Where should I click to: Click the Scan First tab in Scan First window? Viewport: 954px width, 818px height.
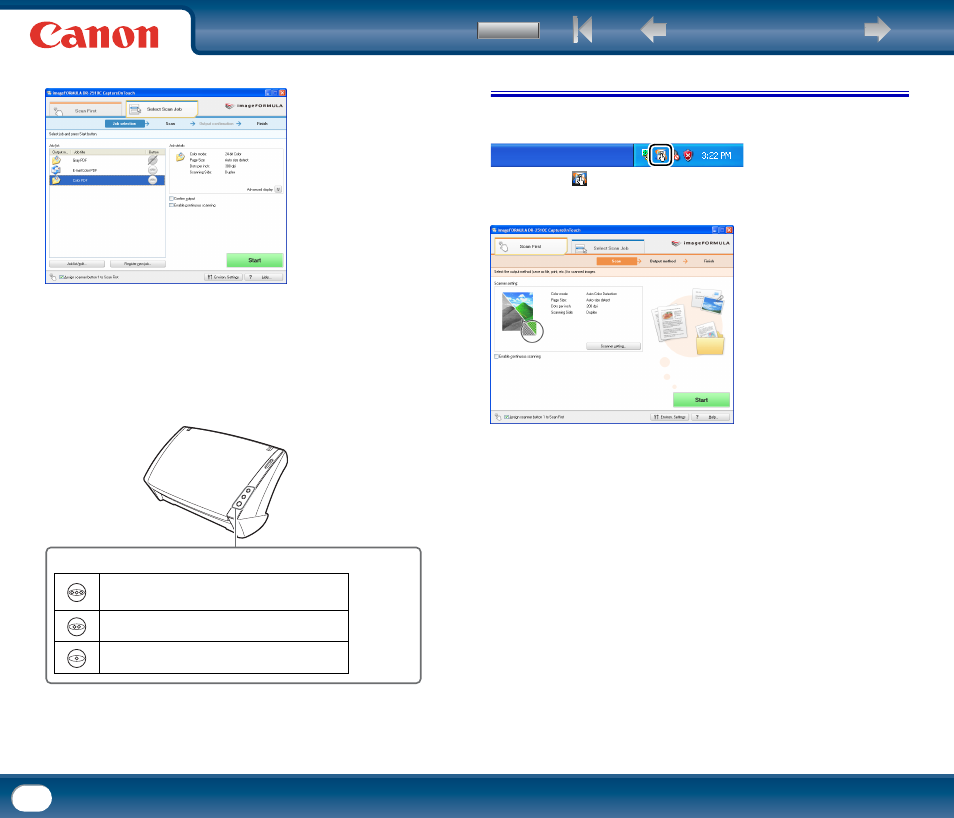[530, 246]
